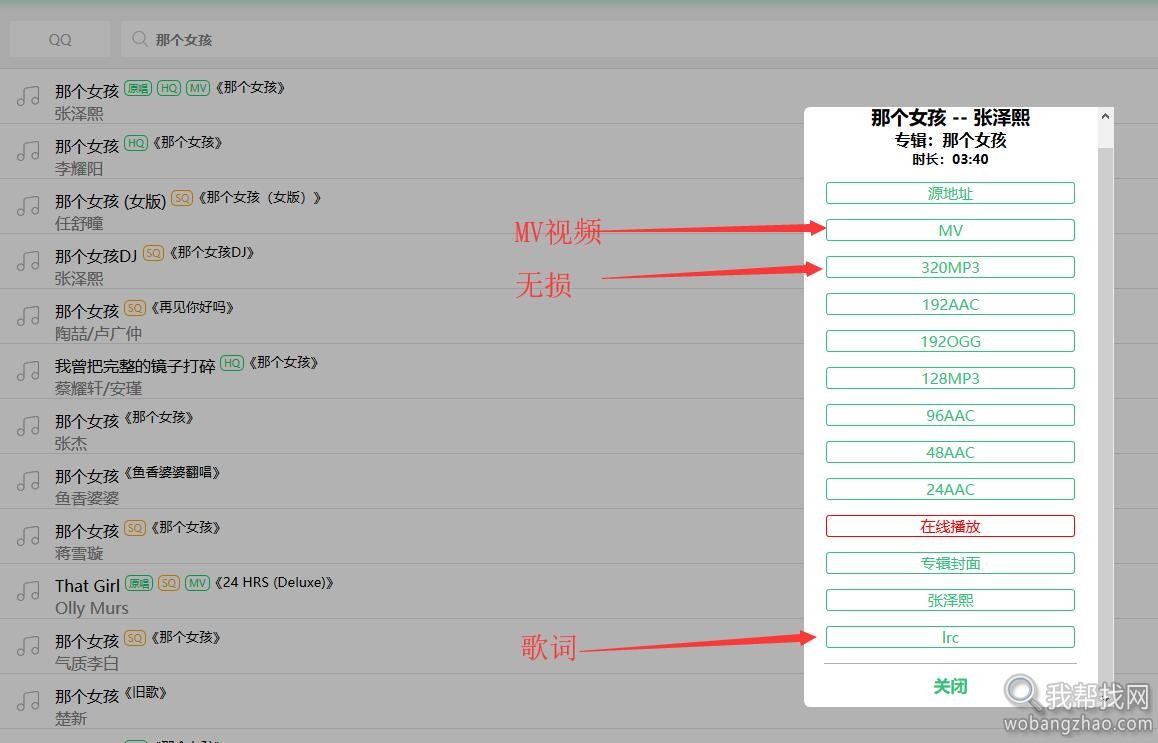This screenshot has width=1158, height=743.
Task: Click the album name 《旧歌》
Action: tap(145, 693)
